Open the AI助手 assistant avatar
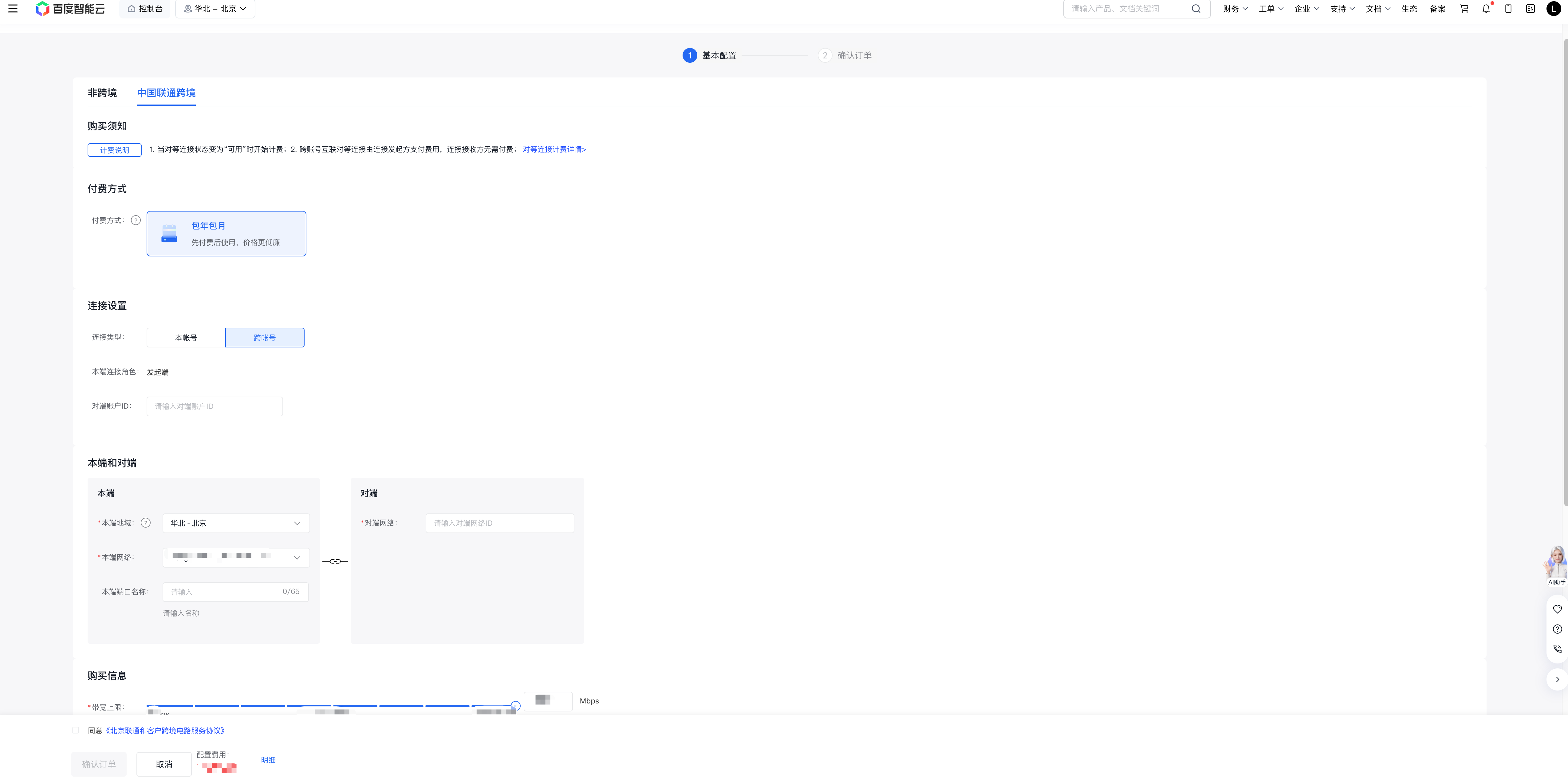 click(x=1556, y=565)
